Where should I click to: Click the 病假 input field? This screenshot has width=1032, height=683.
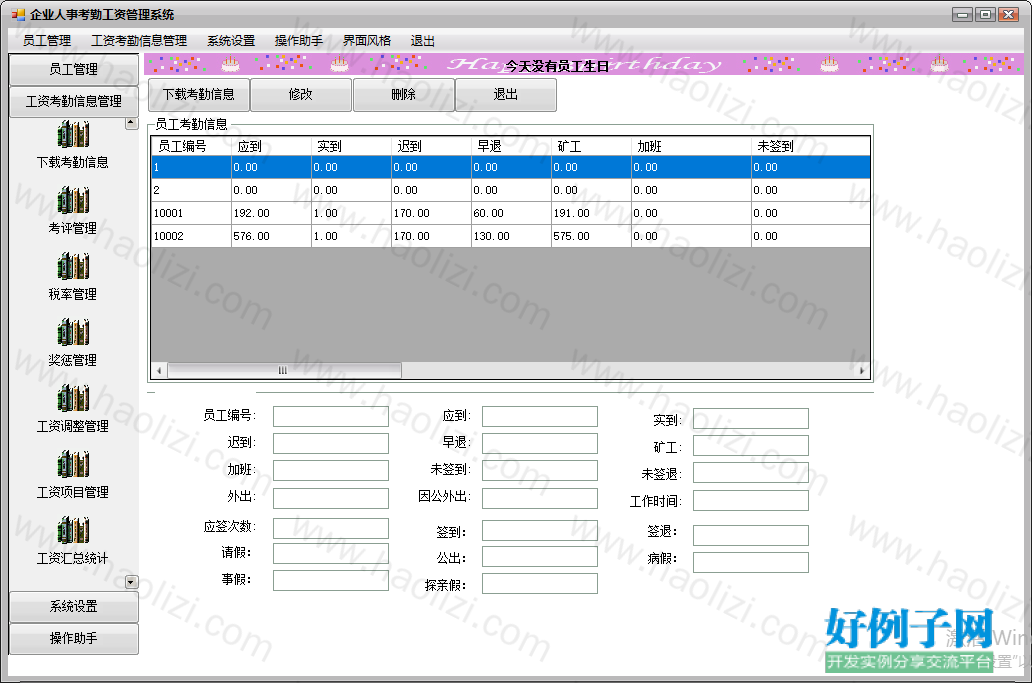coord(750,562)
